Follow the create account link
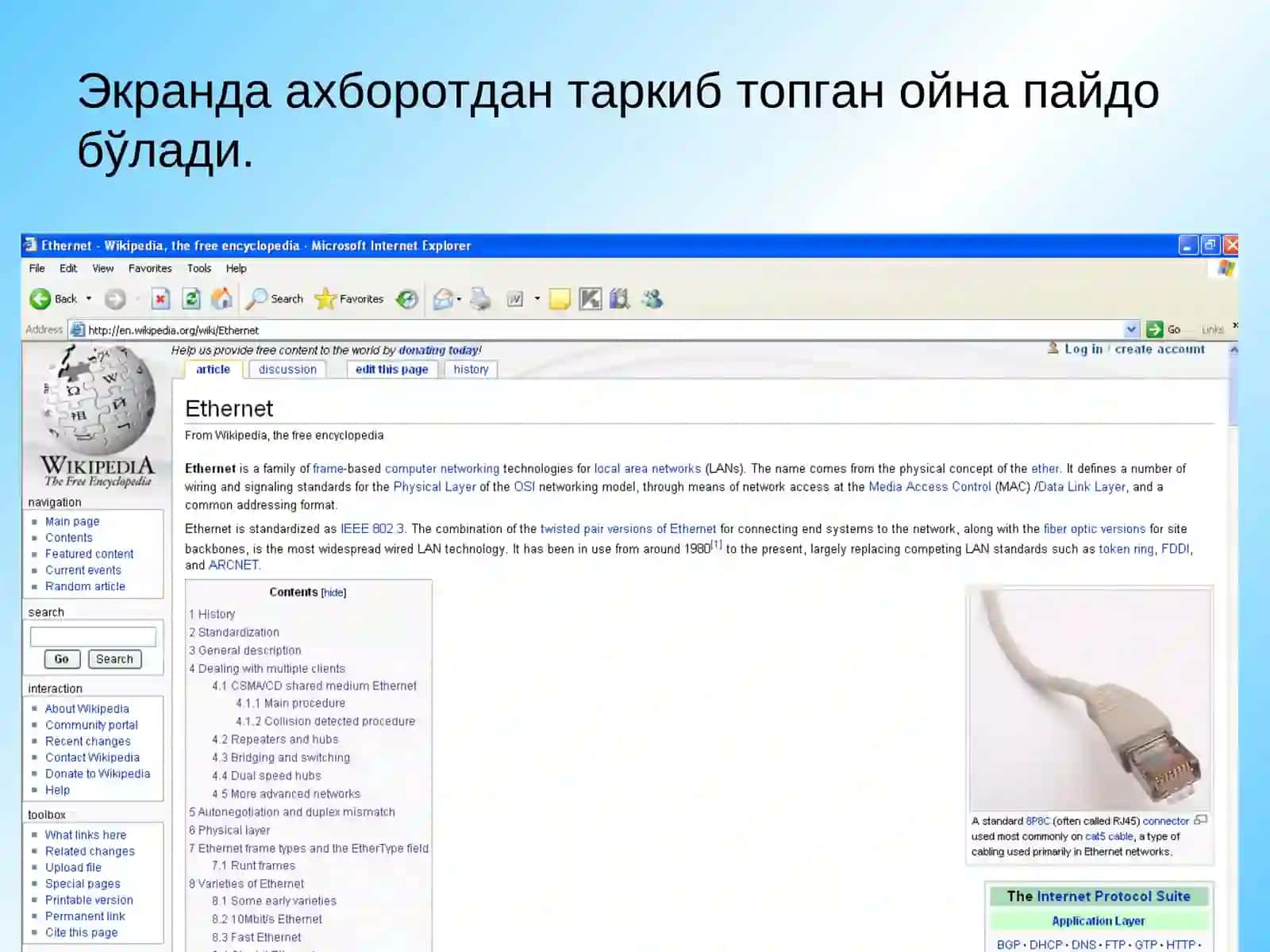 [x=1160, y=349]
